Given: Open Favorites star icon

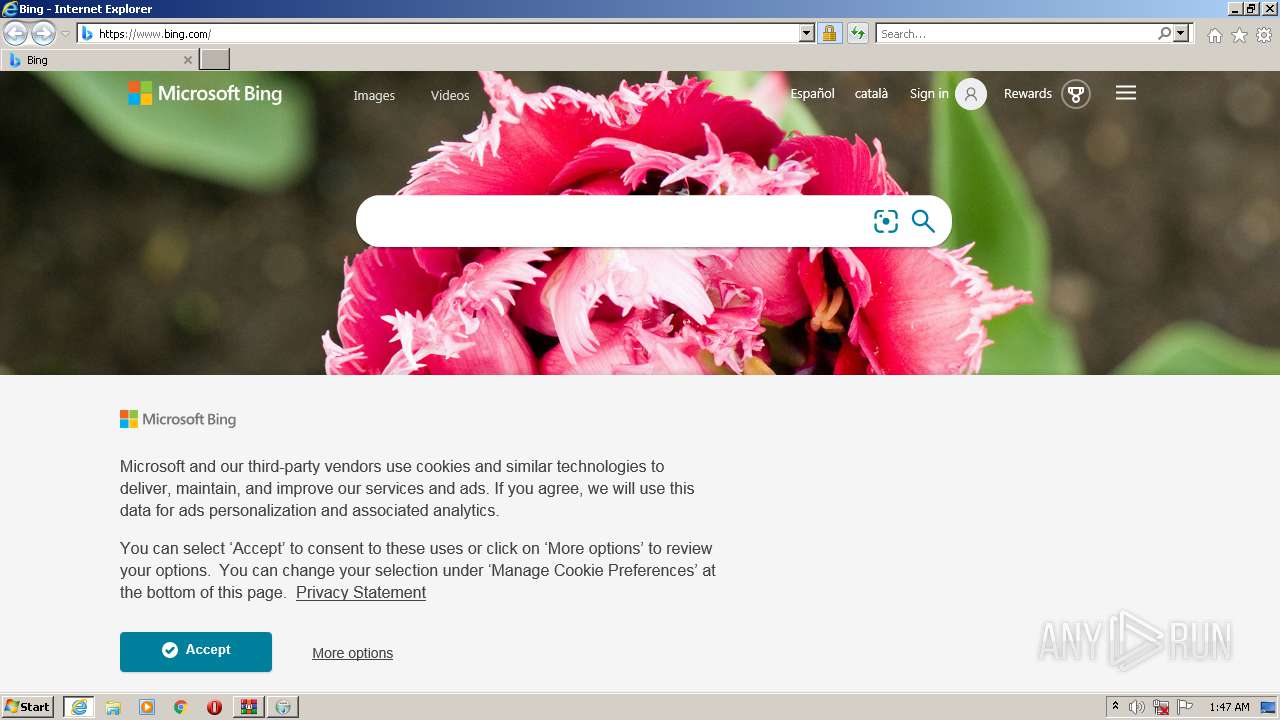Looking at the screenshot, I should pyautogui.click(x=1239, y=35).
